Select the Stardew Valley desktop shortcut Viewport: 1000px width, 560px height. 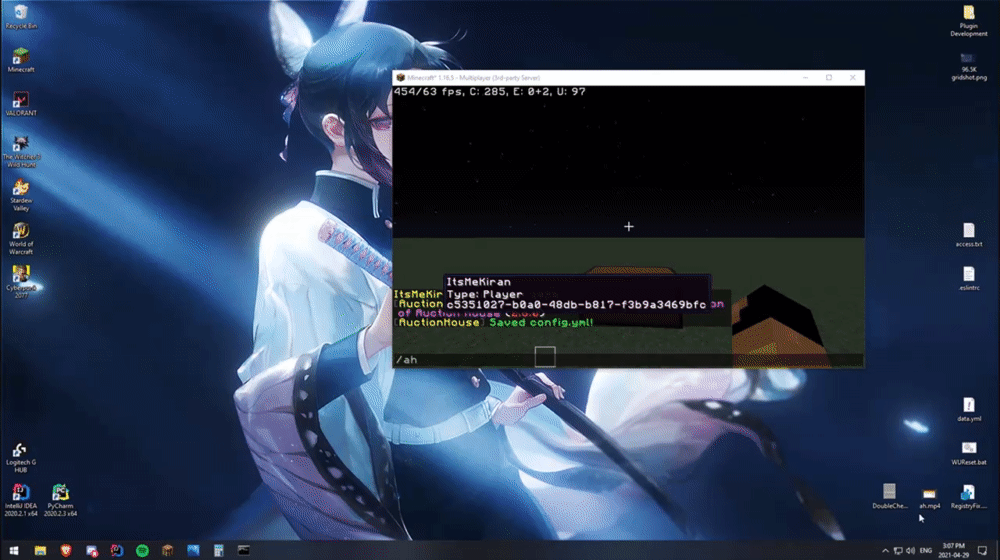(x=20, y=195)
